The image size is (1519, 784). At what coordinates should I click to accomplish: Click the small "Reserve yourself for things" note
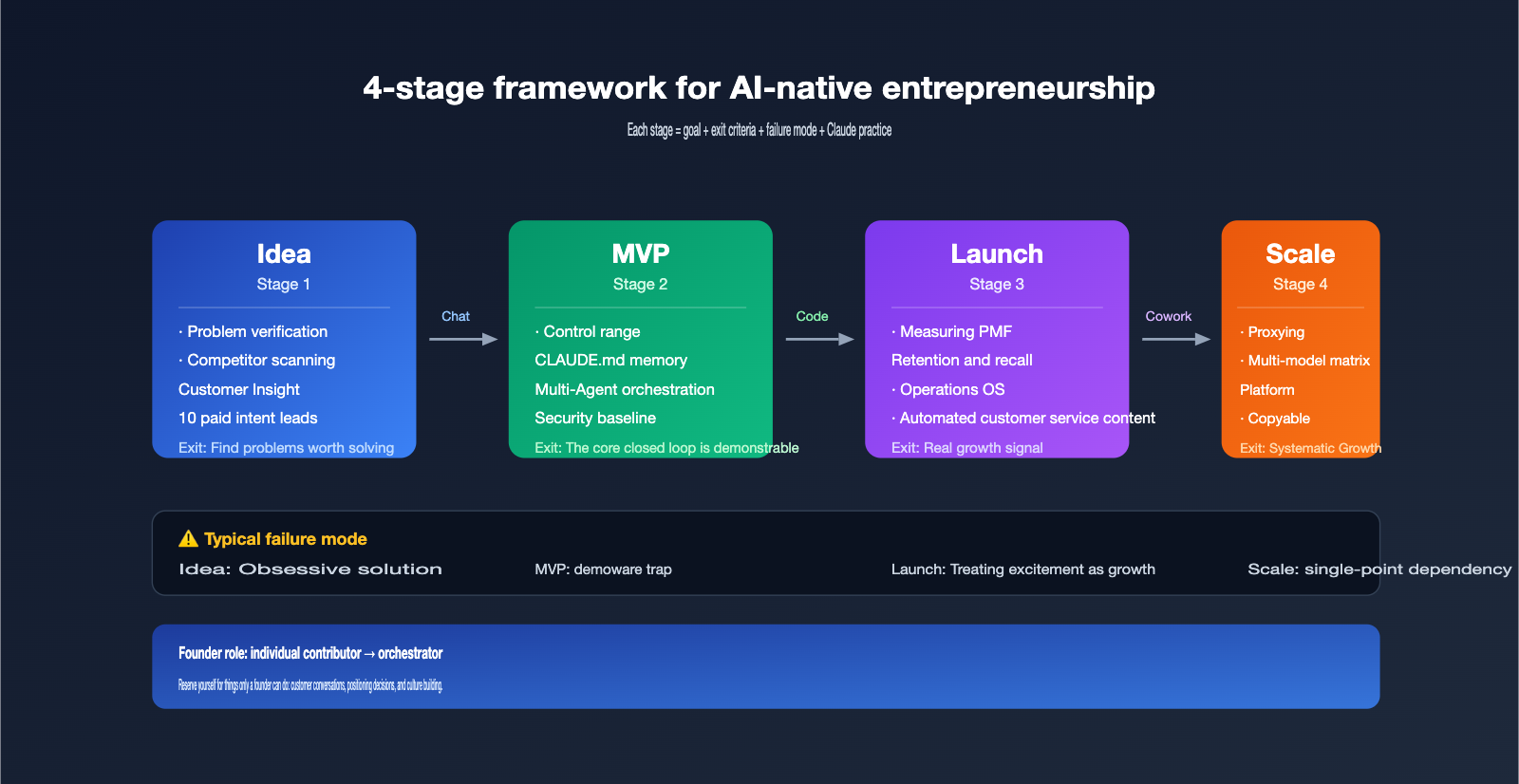(310, 685)
